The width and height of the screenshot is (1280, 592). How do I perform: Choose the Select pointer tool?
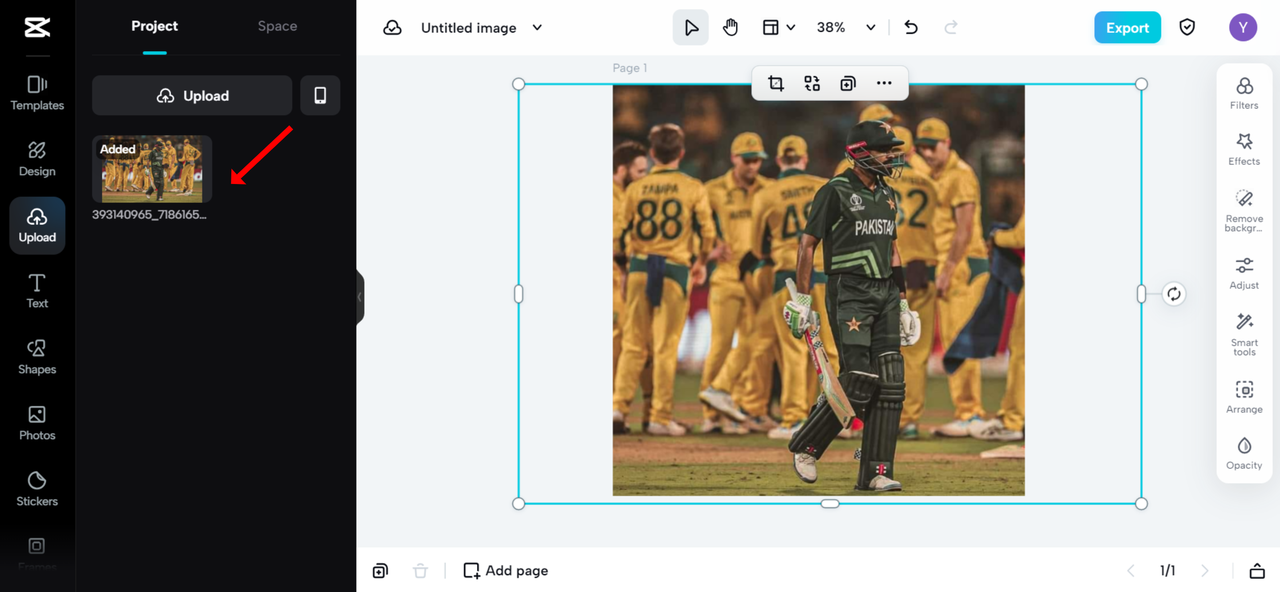pos(690,28)
